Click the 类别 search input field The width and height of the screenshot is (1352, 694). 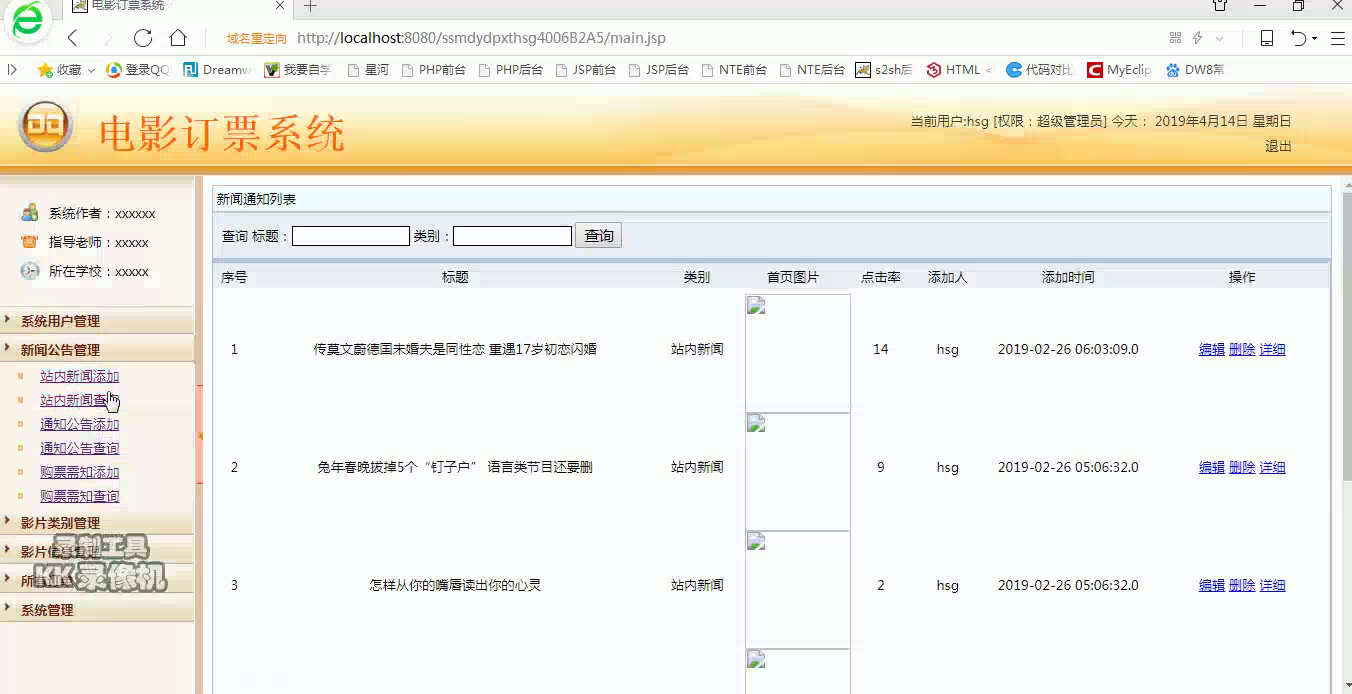512,236
